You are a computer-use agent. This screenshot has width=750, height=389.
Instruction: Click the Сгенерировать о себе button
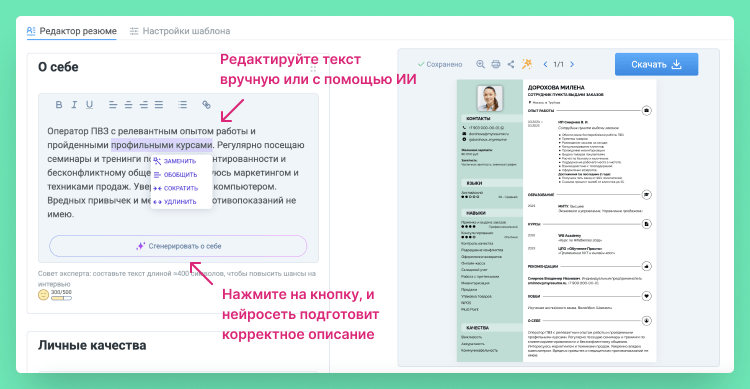tap(178, 246)
